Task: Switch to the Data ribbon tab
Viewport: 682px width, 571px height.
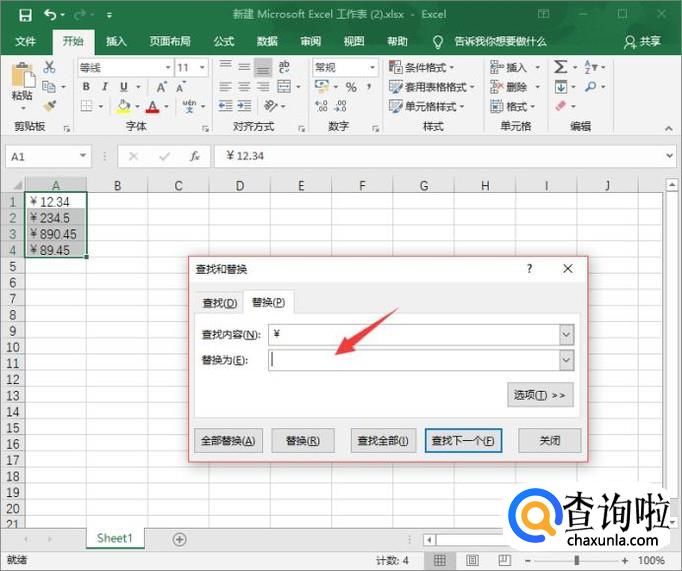Action: coord(267,41)
